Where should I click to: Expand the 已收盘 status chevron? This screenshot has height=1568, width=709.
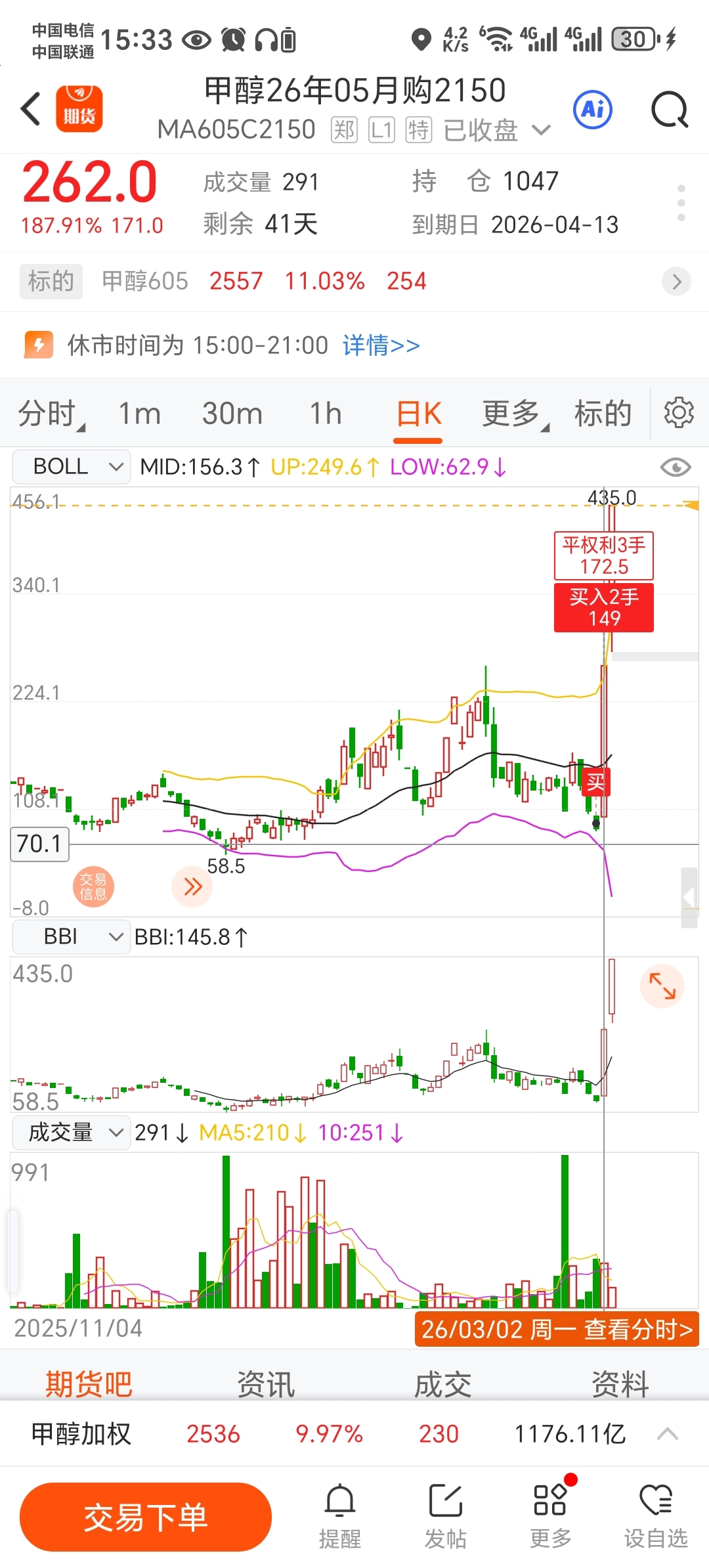pos(541,130)
